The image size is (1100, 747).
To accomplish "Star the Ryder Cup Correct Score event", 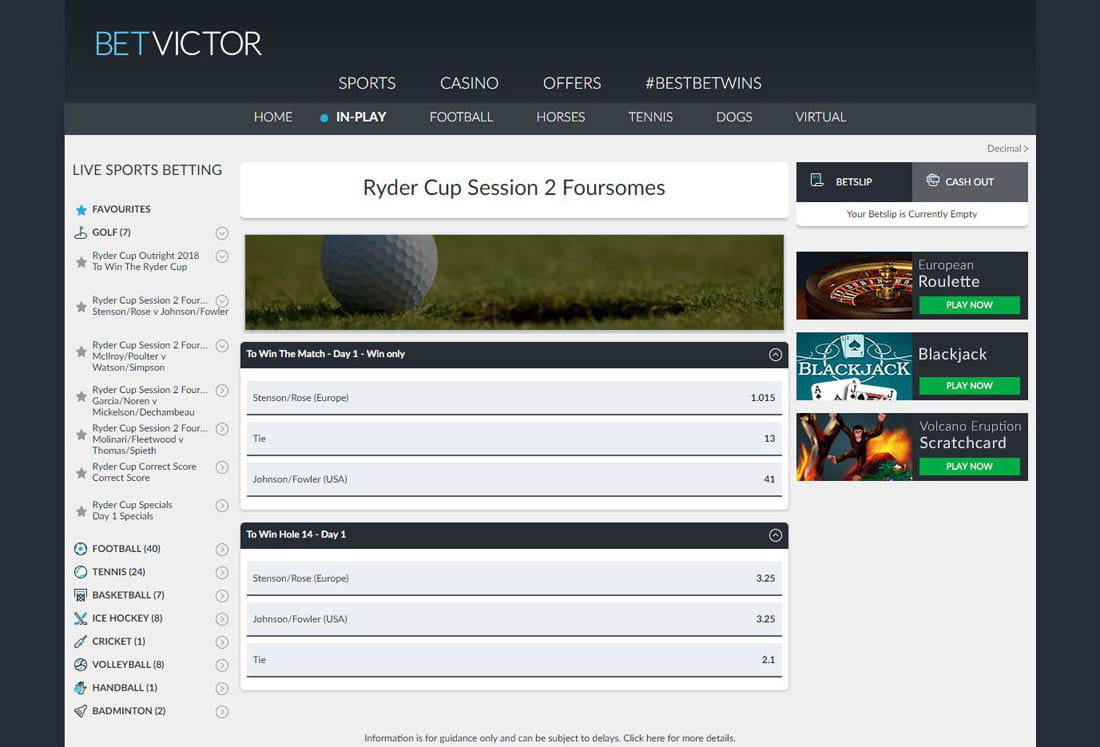I will pyautogui.click(x=81, y=473).
